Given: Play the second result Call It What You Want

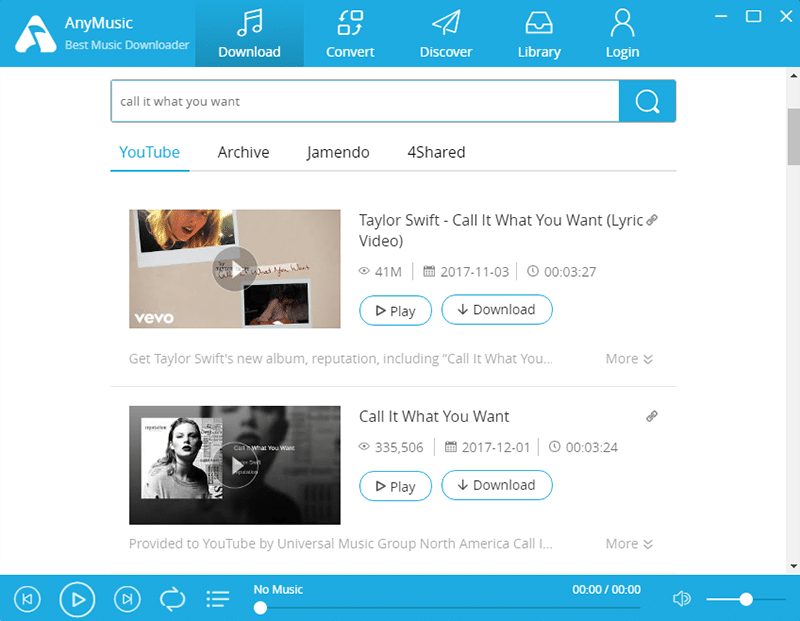Looking at the screenshot, I should pos(395,486).
